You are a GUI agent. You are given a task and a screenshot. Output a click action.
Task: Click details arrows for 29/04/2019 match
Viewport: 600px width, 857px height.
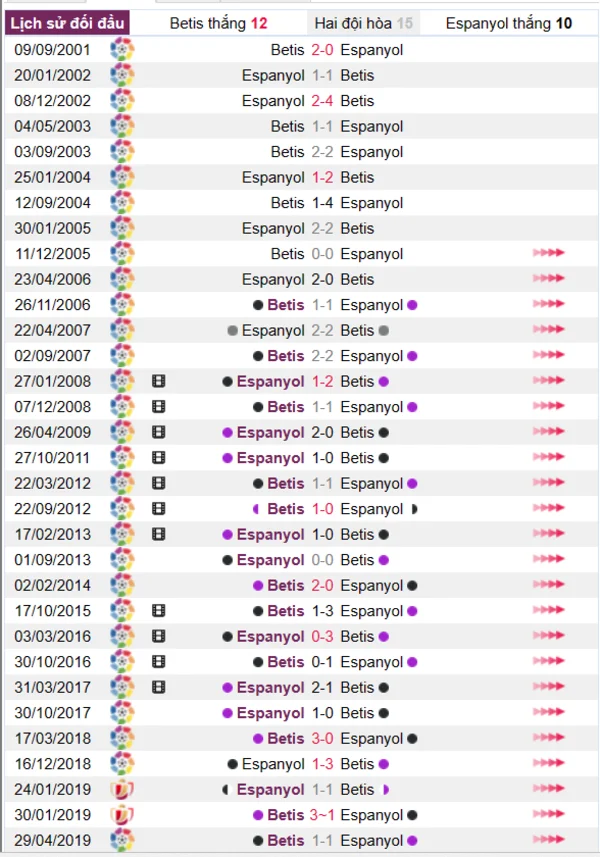(549, 840)
